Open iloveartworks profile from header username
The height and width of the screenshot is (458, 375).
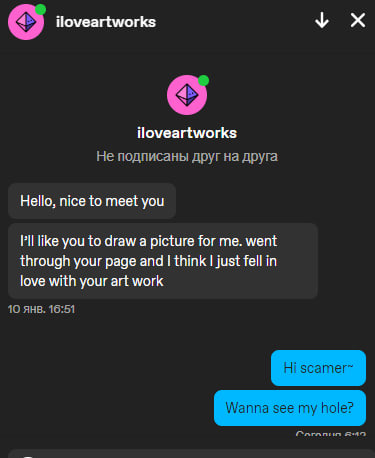[x=106, y=22]
